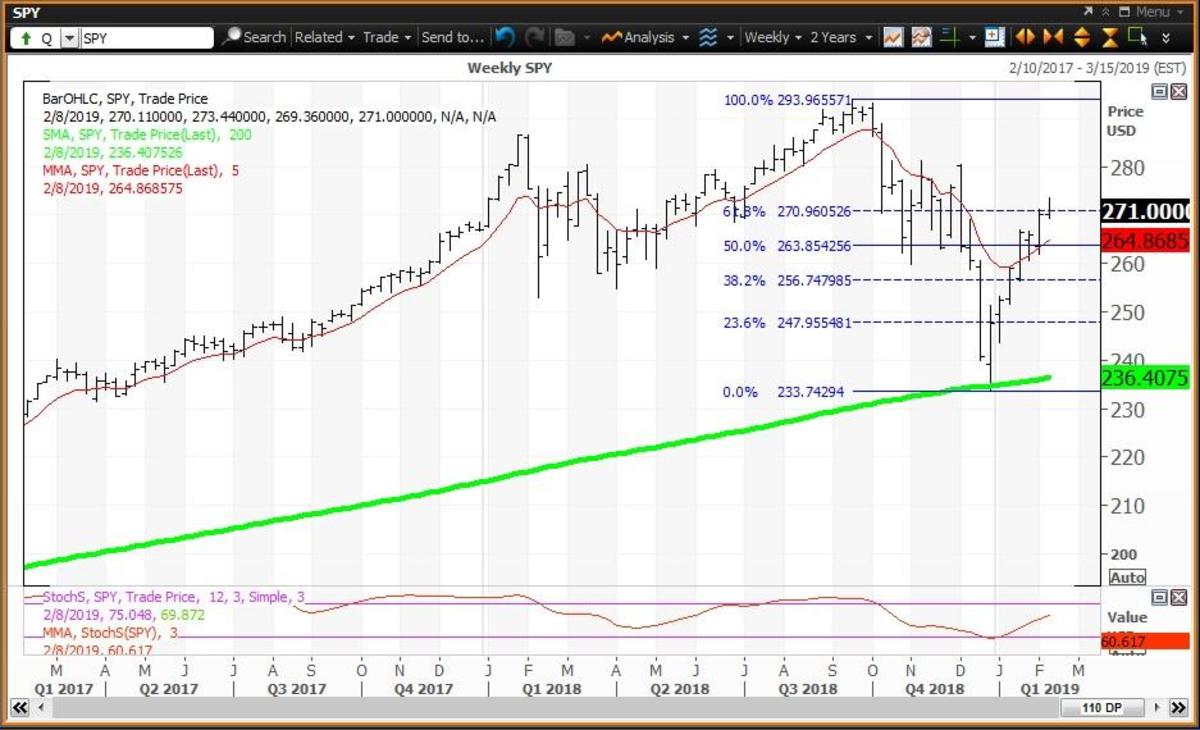Screen dimensions: 1200x730
Task: Click the Search magnifier icon
Action: tap(233, 36)
